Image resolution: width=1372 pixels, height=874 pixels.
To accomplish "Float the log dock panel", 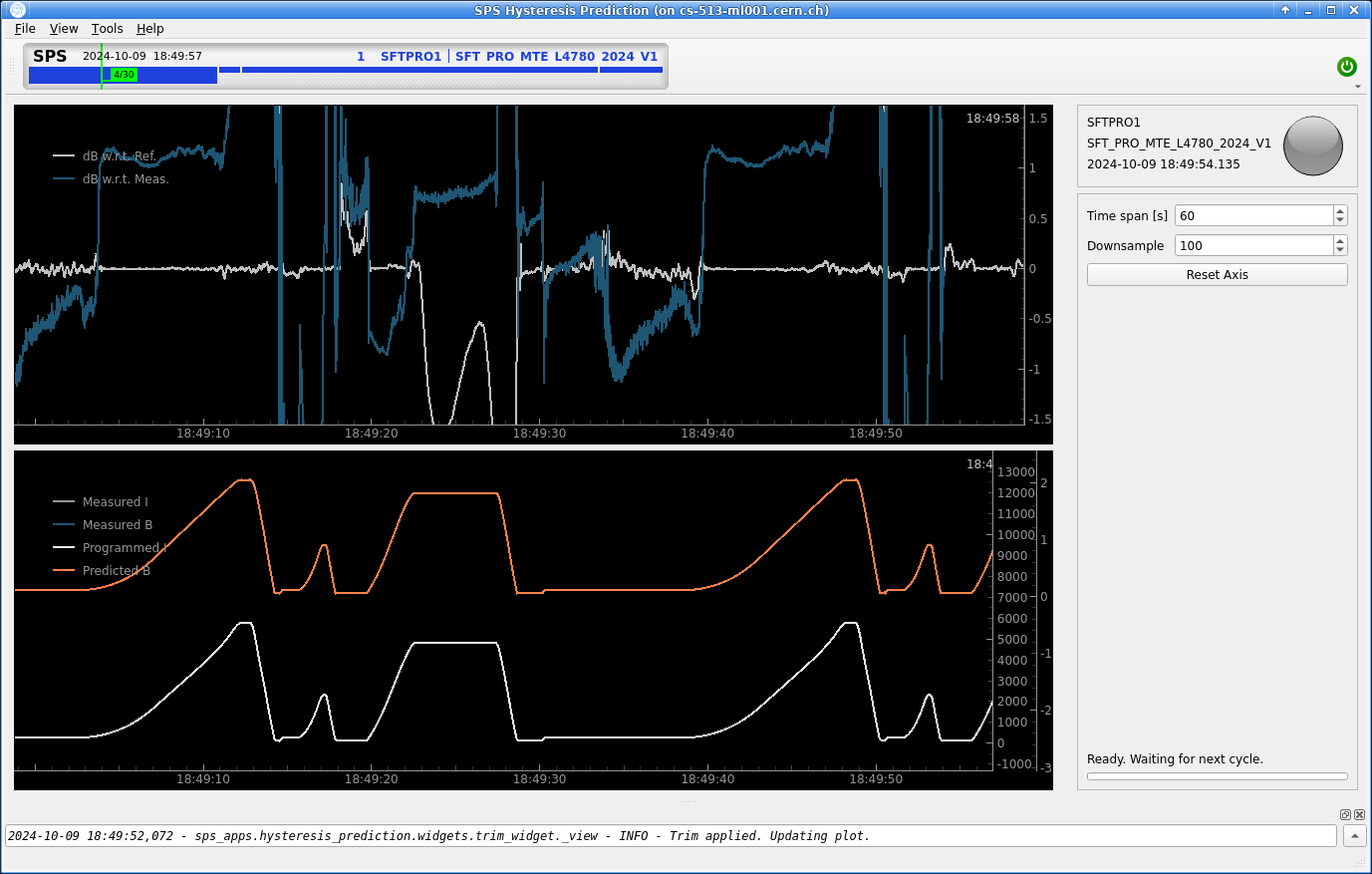I will (1345, 814).
